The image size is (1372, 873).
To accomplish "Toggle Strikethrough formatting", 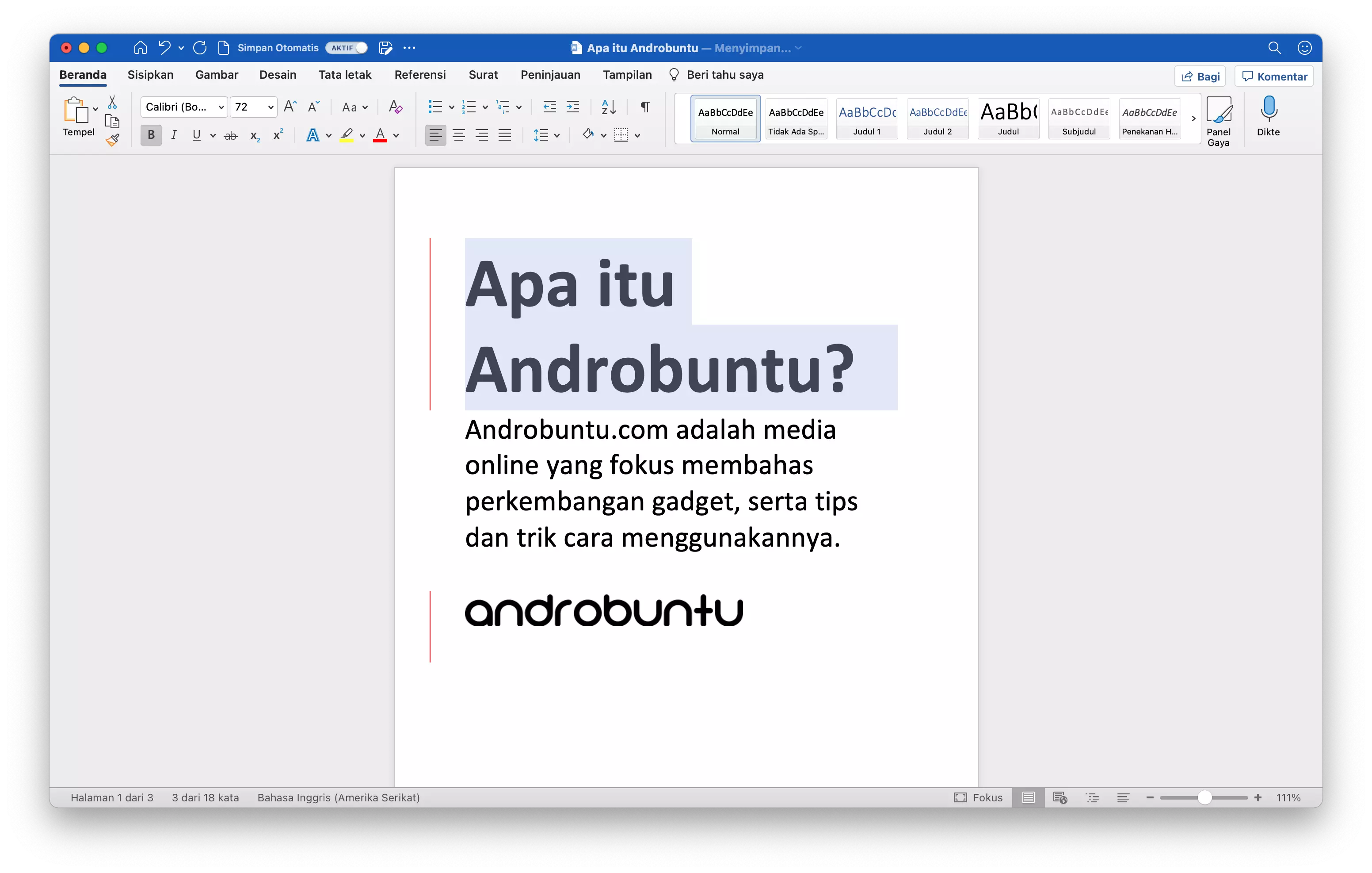I will tap(231, 136).
